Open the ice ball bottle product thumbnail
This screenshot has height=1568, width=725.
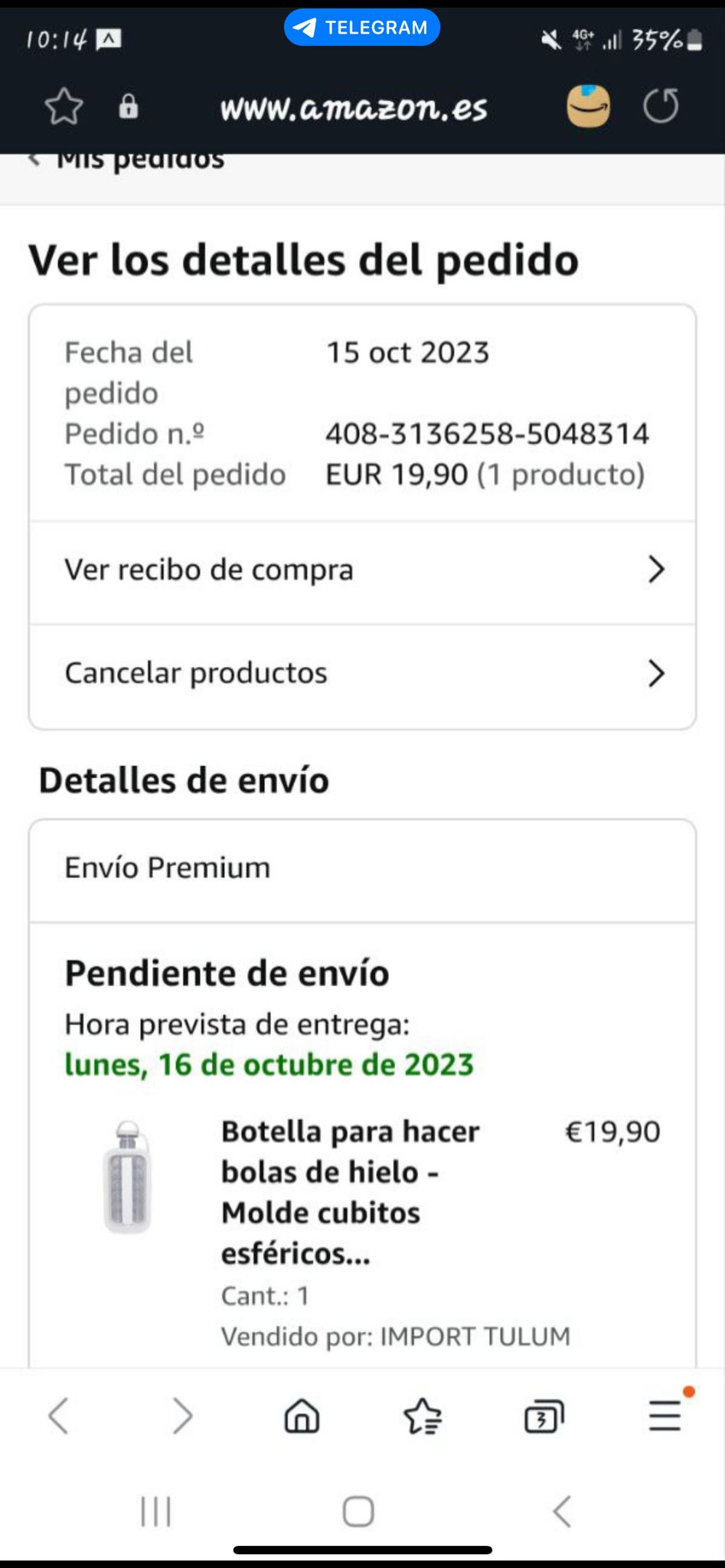pyautogui.click(x=128, y=1178)
